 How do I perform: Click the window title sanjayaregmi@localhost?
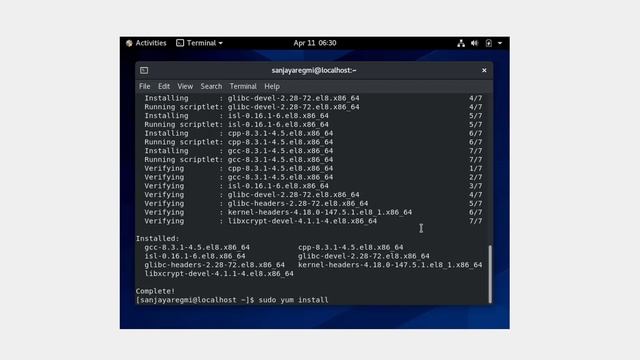314,70
